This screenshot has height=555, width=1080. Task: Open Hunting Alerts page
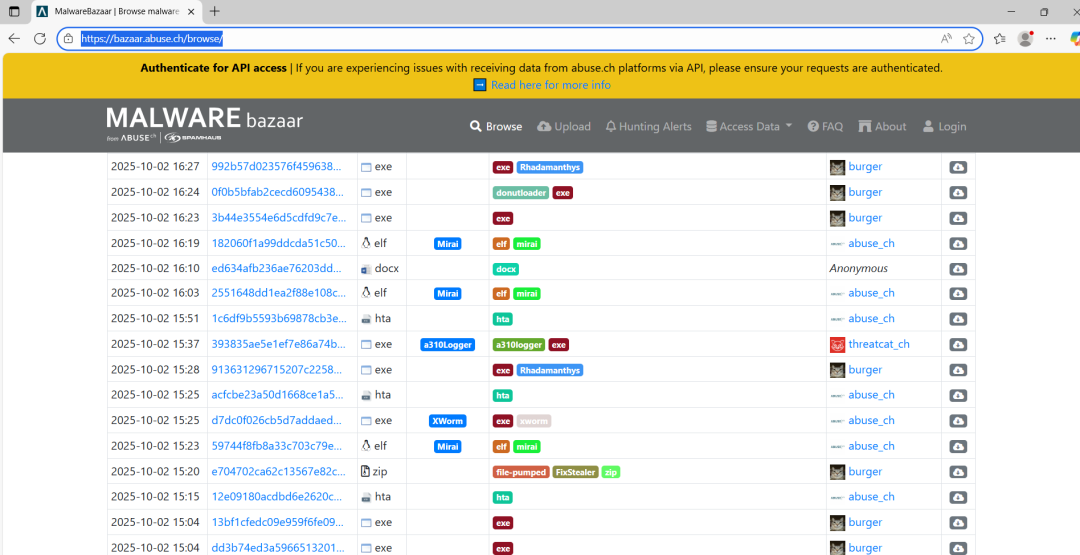click(648, 127)
